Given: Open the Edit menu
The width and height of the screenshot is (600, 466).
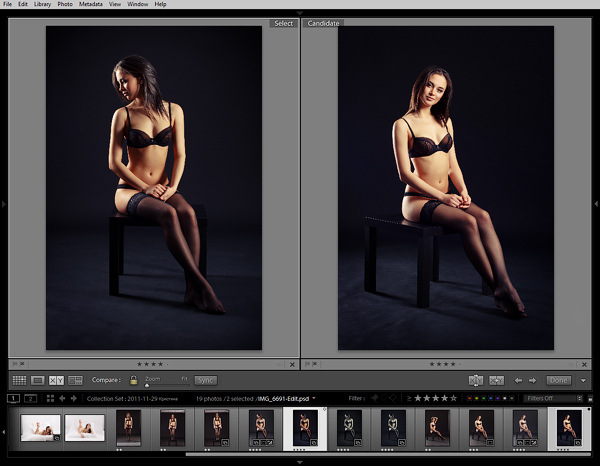Looking at the screenshot, I should tap(23, 4).
